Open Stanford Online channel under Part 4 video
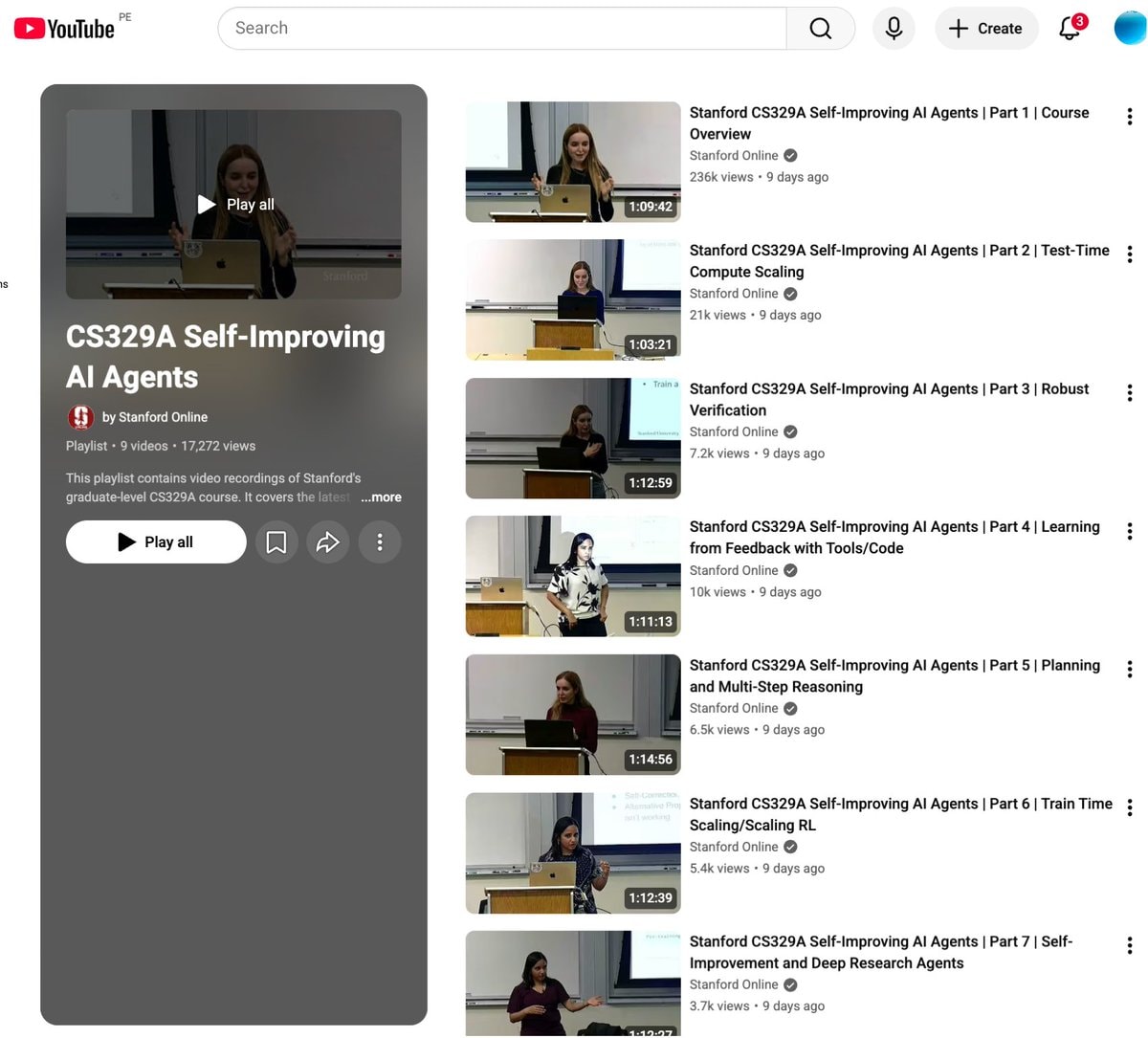Screen dimensions: 1148x1038 click(x=734, y=570)
